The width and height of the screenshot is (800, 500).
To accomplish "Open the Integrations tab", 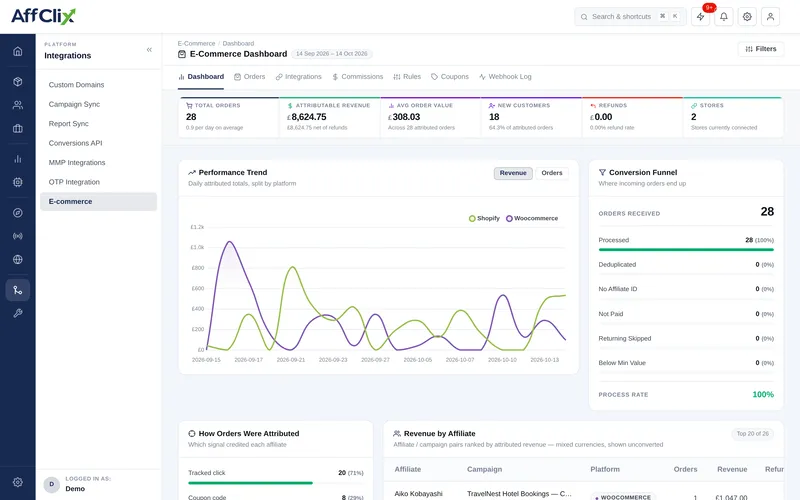I will click(298, 77).
